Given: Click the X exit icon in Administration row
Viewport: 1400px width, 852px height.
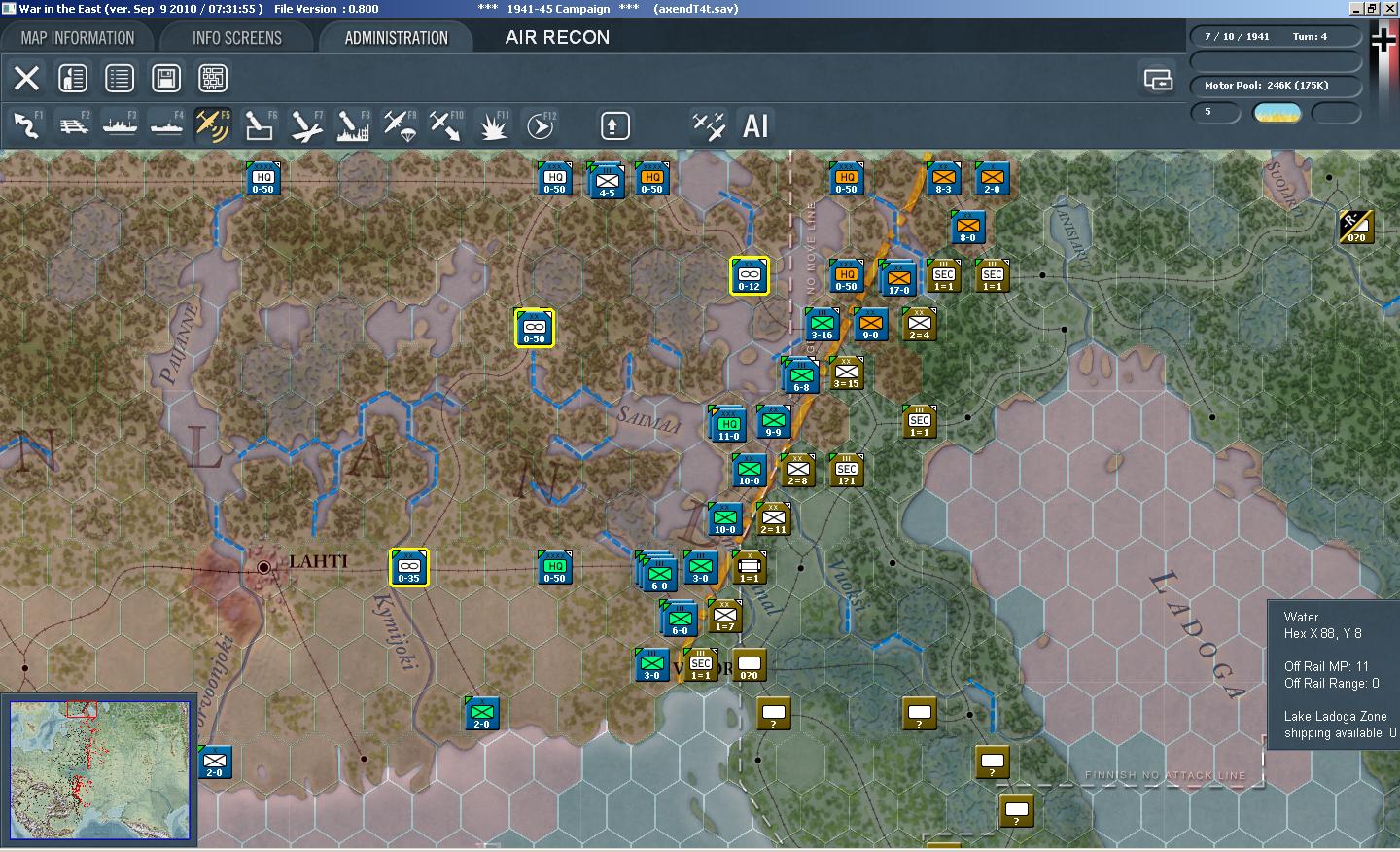Looking at the screenshot, I should pyautogui.click(x=26, y=78).
